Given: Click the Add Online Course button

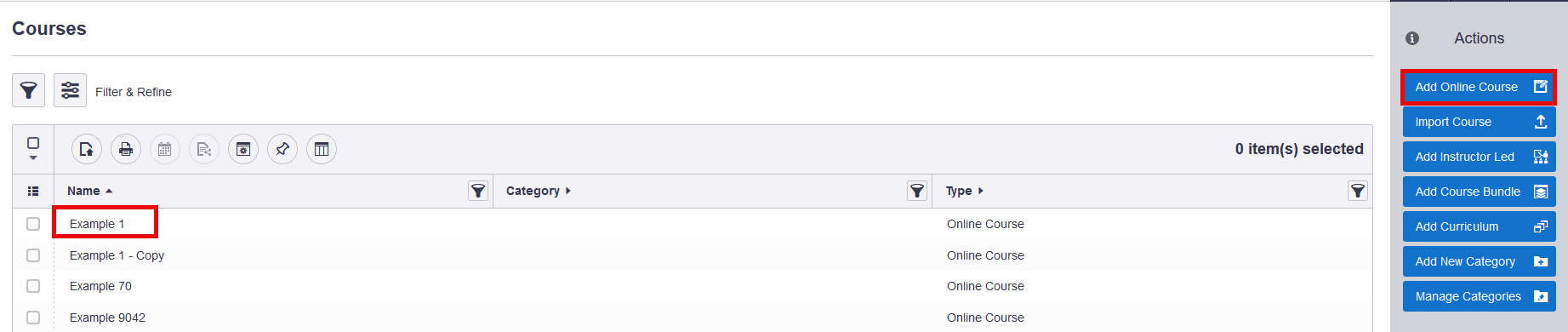Looking at the screenshot, I should coord(1479,87).
